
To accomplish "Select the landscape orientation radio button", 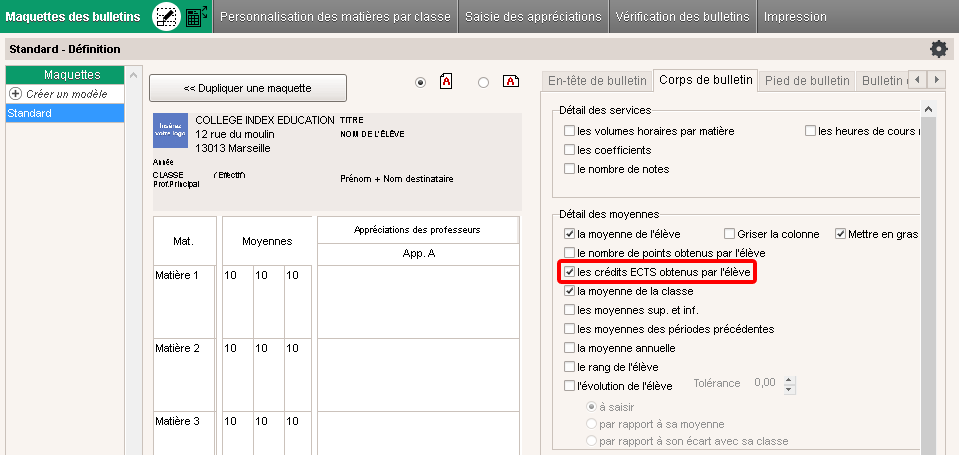I will pyautogui.click(x=483, y=83).
